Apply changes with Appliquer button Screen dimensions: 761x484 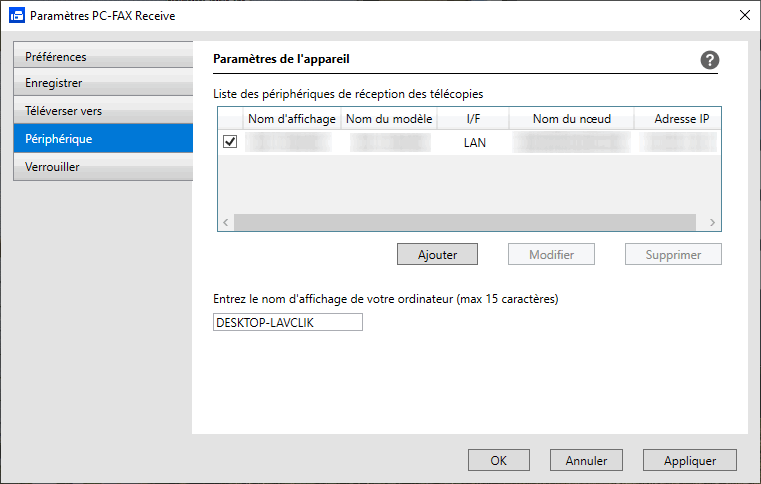[690, 460]
